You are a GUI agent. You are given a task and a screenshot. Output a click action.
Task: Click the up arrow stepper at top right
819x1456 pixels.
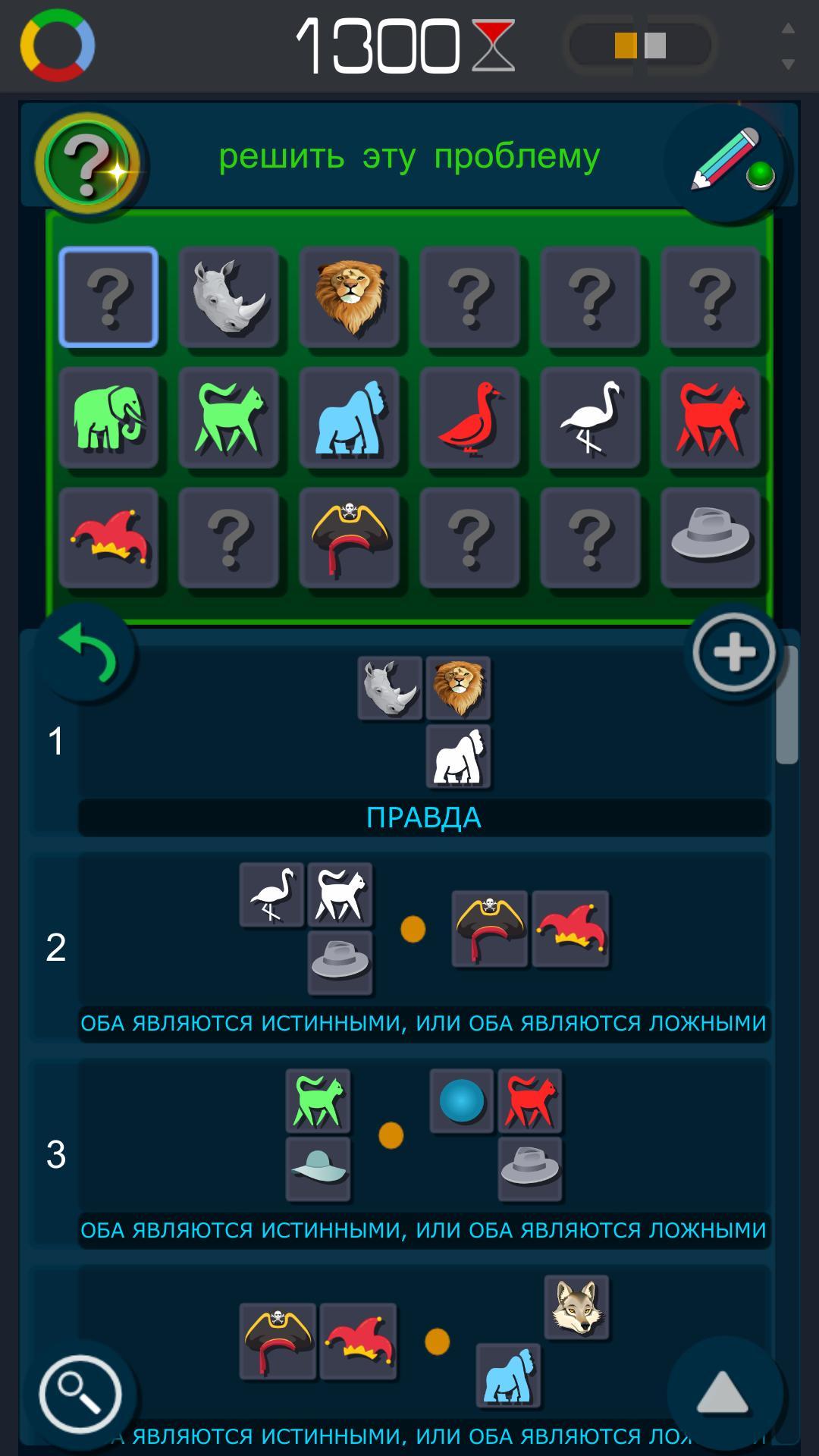tap(788, 28)
